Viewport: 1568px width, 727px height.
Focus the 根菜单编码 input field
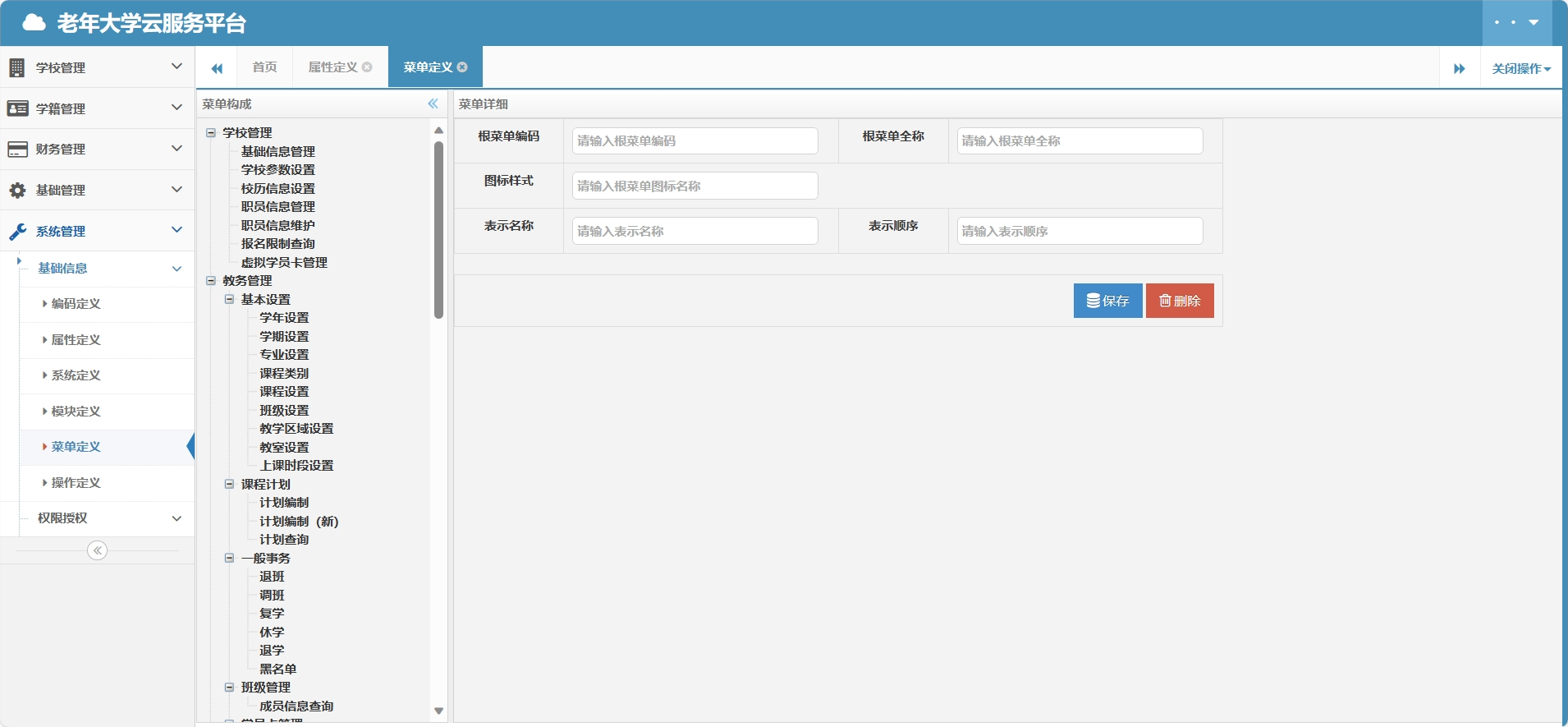695,140
